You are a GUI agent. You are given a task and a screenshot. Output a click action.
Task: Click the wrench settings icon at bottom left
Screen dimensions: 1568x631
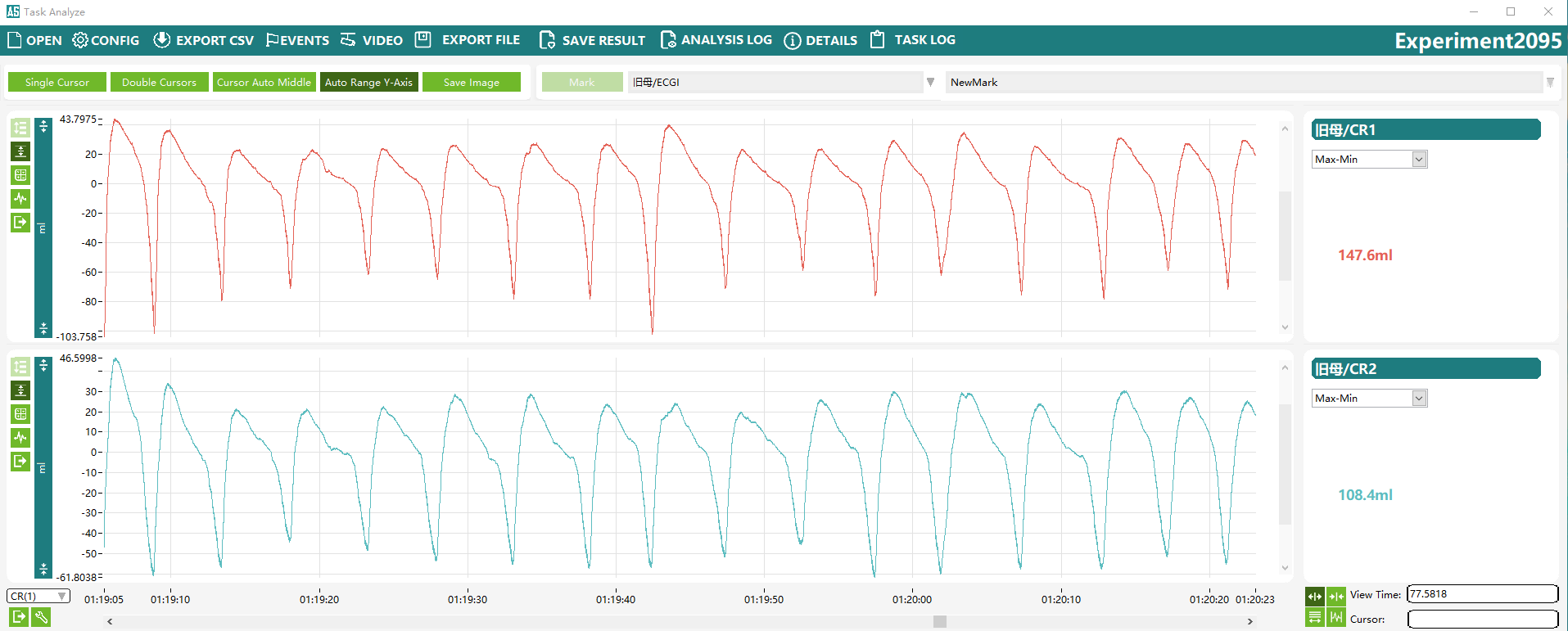coord(41,618)
